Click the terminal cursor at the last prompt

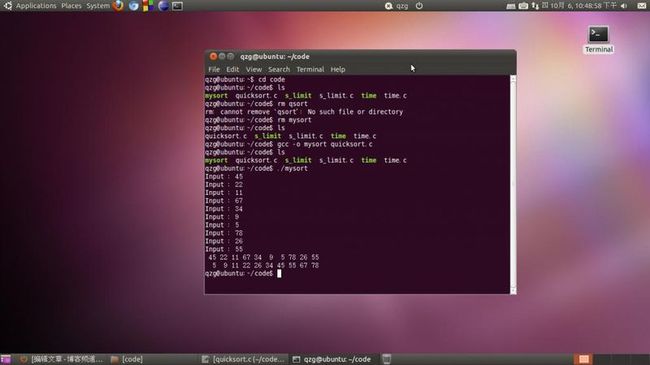[279, 273]
